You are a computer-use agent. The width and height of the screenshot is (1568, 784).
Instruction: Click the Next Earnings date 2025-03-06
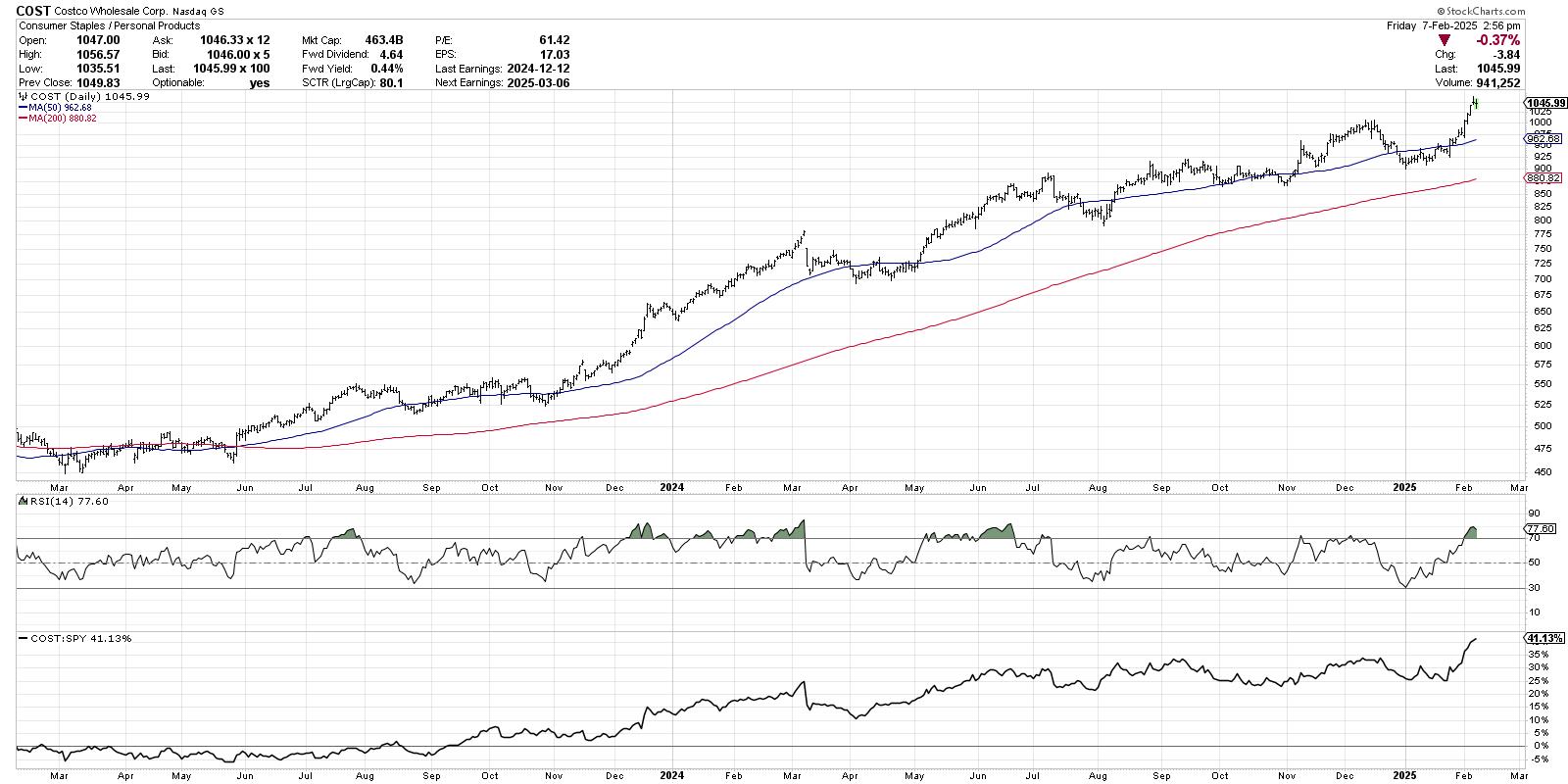tap(538, 83)
